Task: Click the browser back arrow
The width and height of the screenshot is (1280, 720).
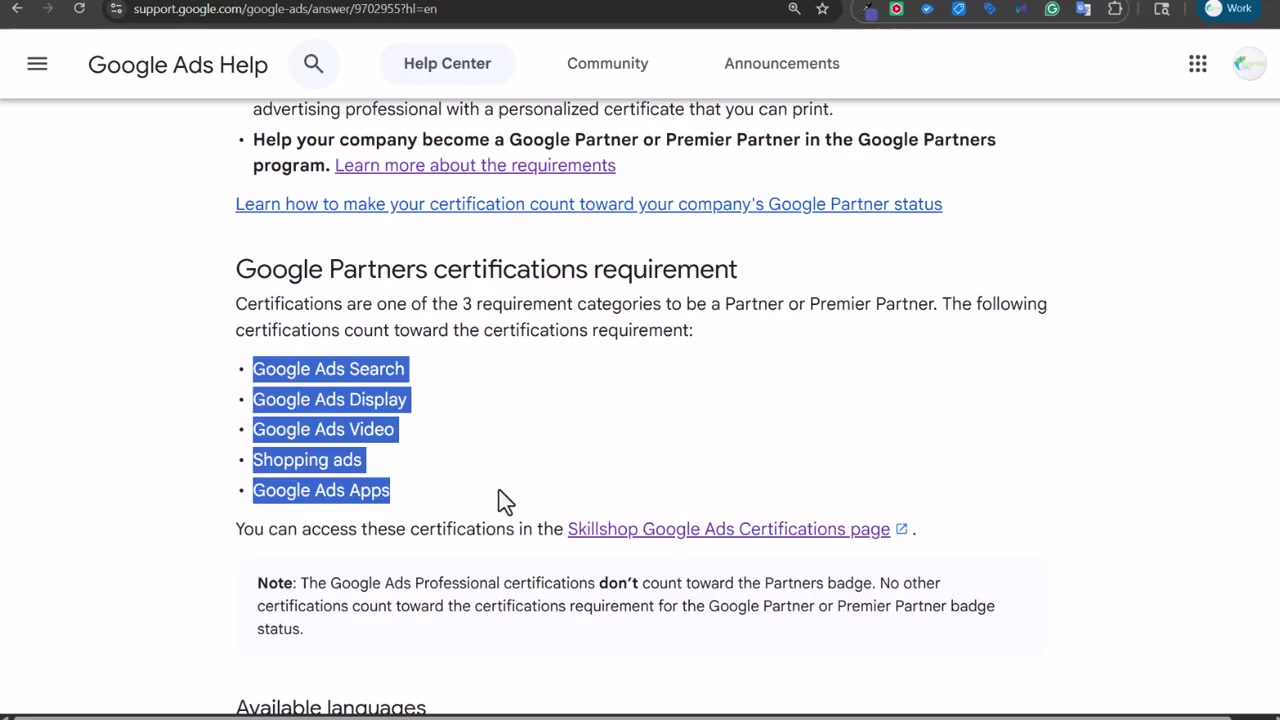Action: point(17,8)
